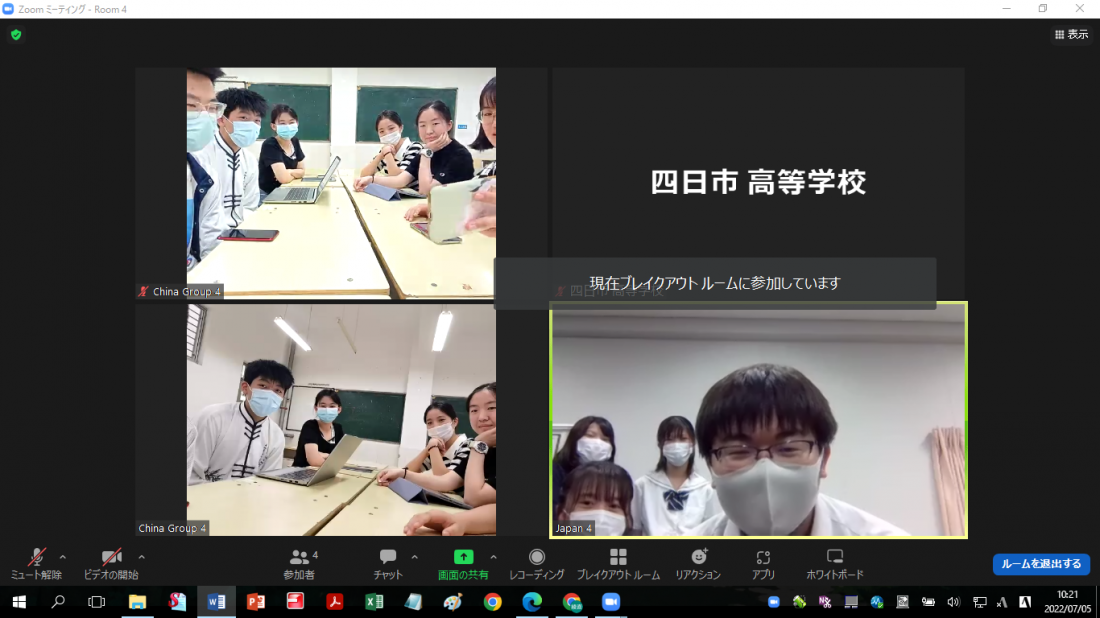The width and height of the screenshot is (1100, 618).
Task: Open ブレイクアウトルーム breakout rooms
Action: tap(618, 564)
